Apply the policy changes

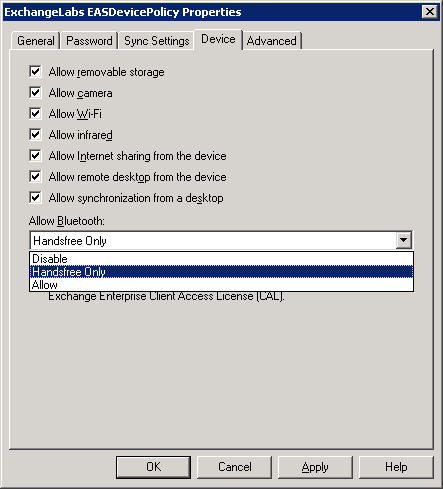coord(315,467)
